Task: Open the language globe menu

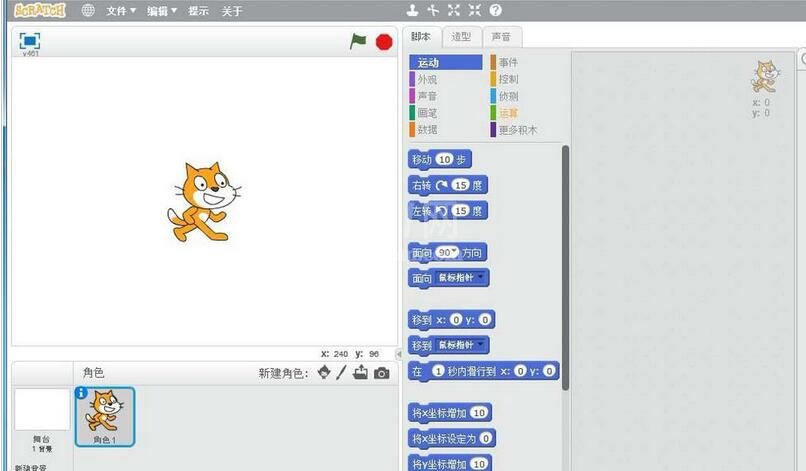Action: pos(88,10)
